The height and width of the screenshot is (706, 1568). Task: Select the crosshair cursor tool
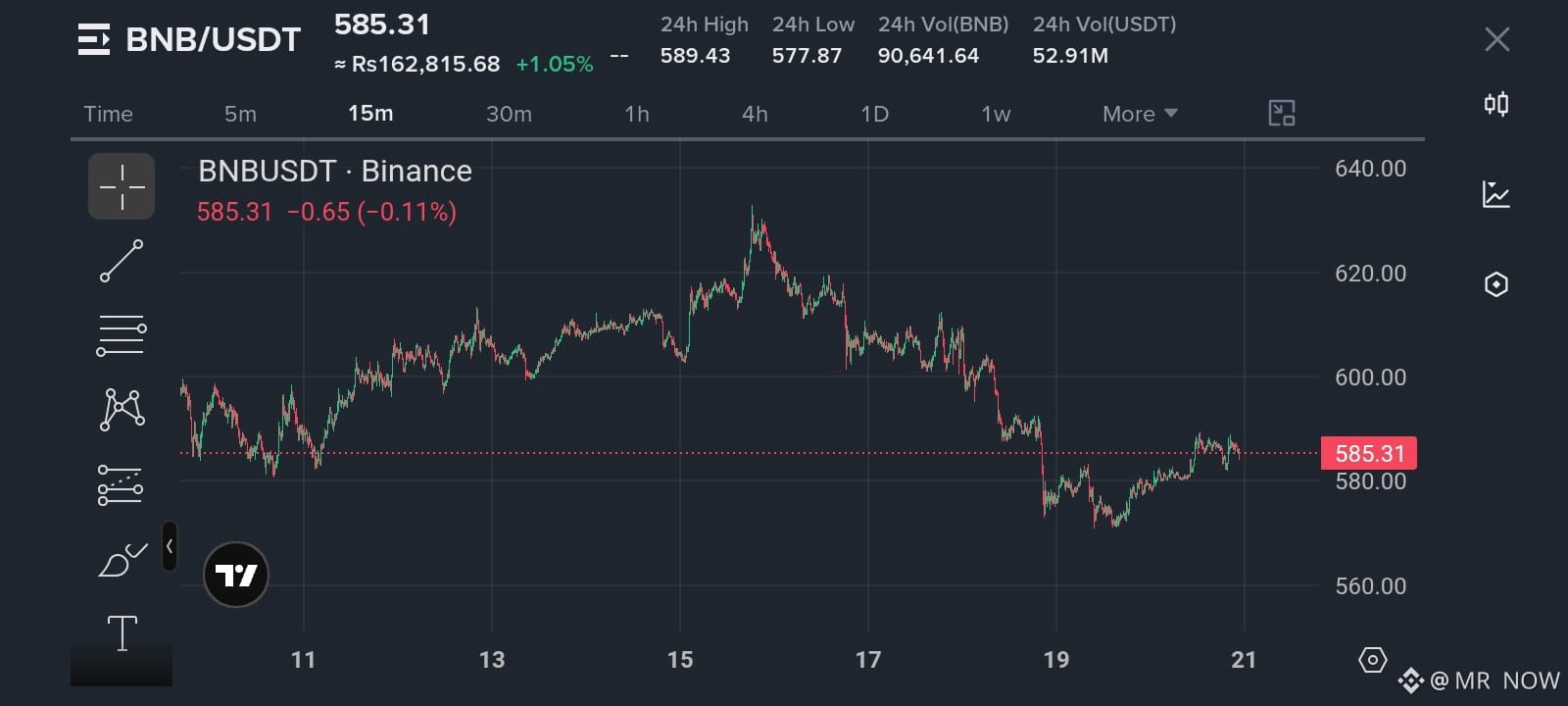(122, 186)
